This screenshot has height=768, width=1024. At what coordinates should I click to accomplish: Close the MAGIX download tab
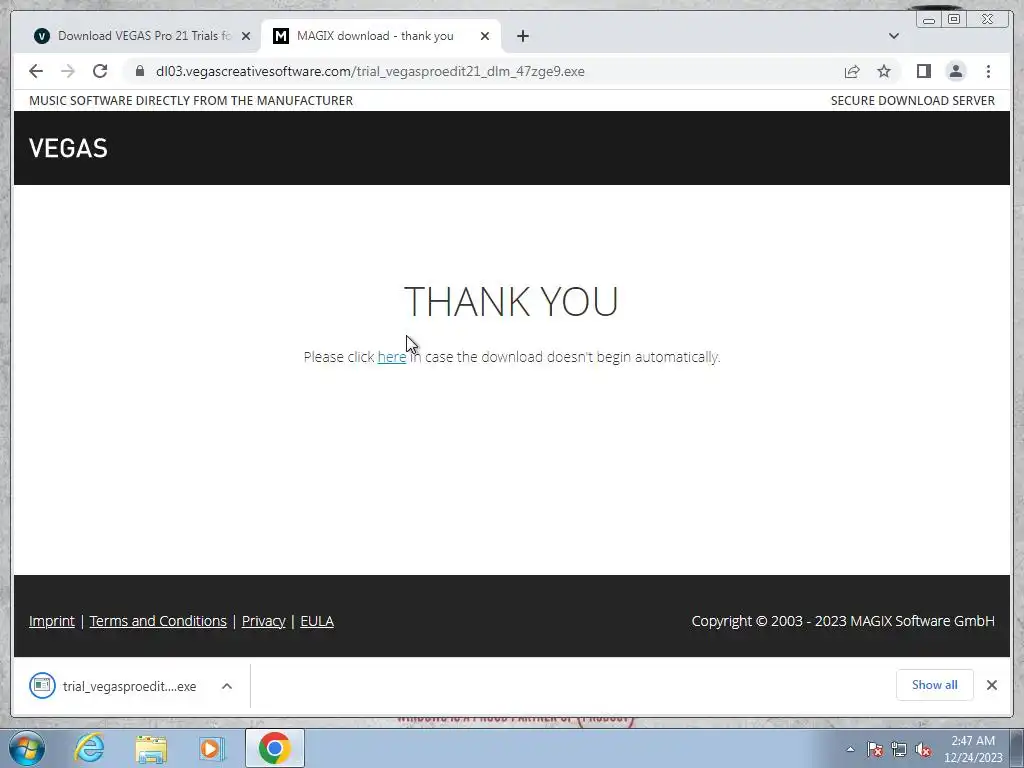485,36
